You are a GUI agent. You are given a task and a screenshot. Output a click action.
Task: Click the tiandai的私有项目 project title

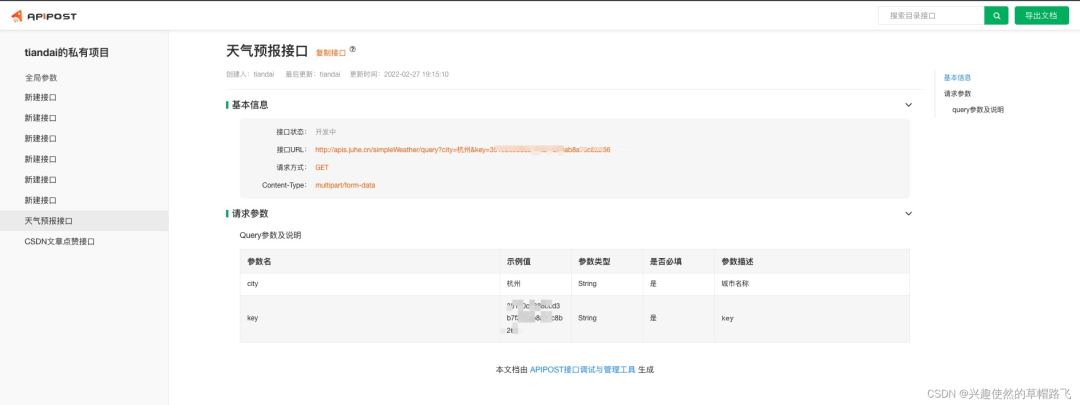(x=67, y=52)
